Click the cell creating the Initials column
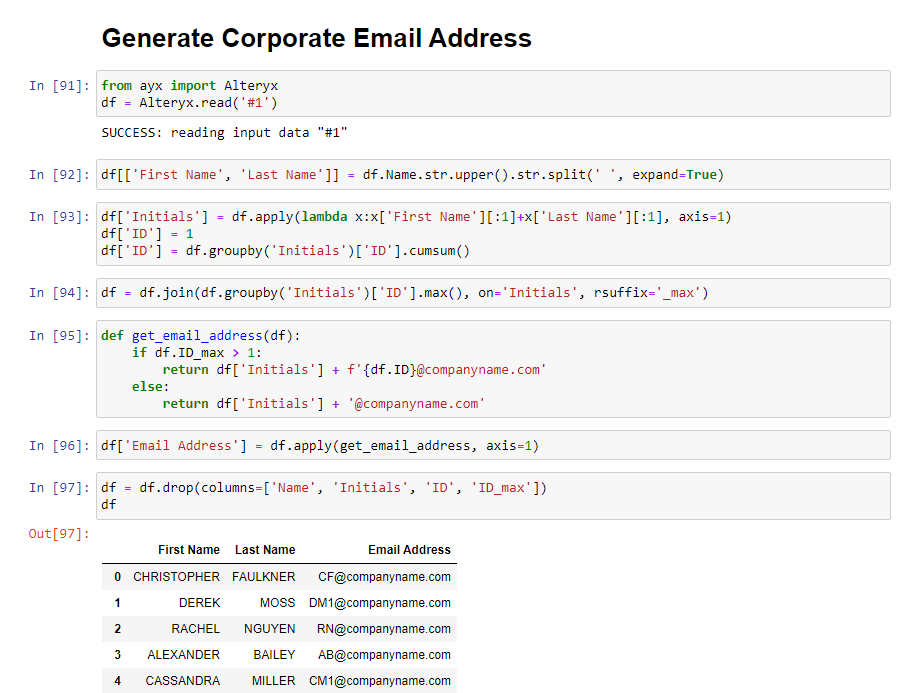Image resolution: width=899 pixels, height=693 pixels. click(x=400, y=234)
